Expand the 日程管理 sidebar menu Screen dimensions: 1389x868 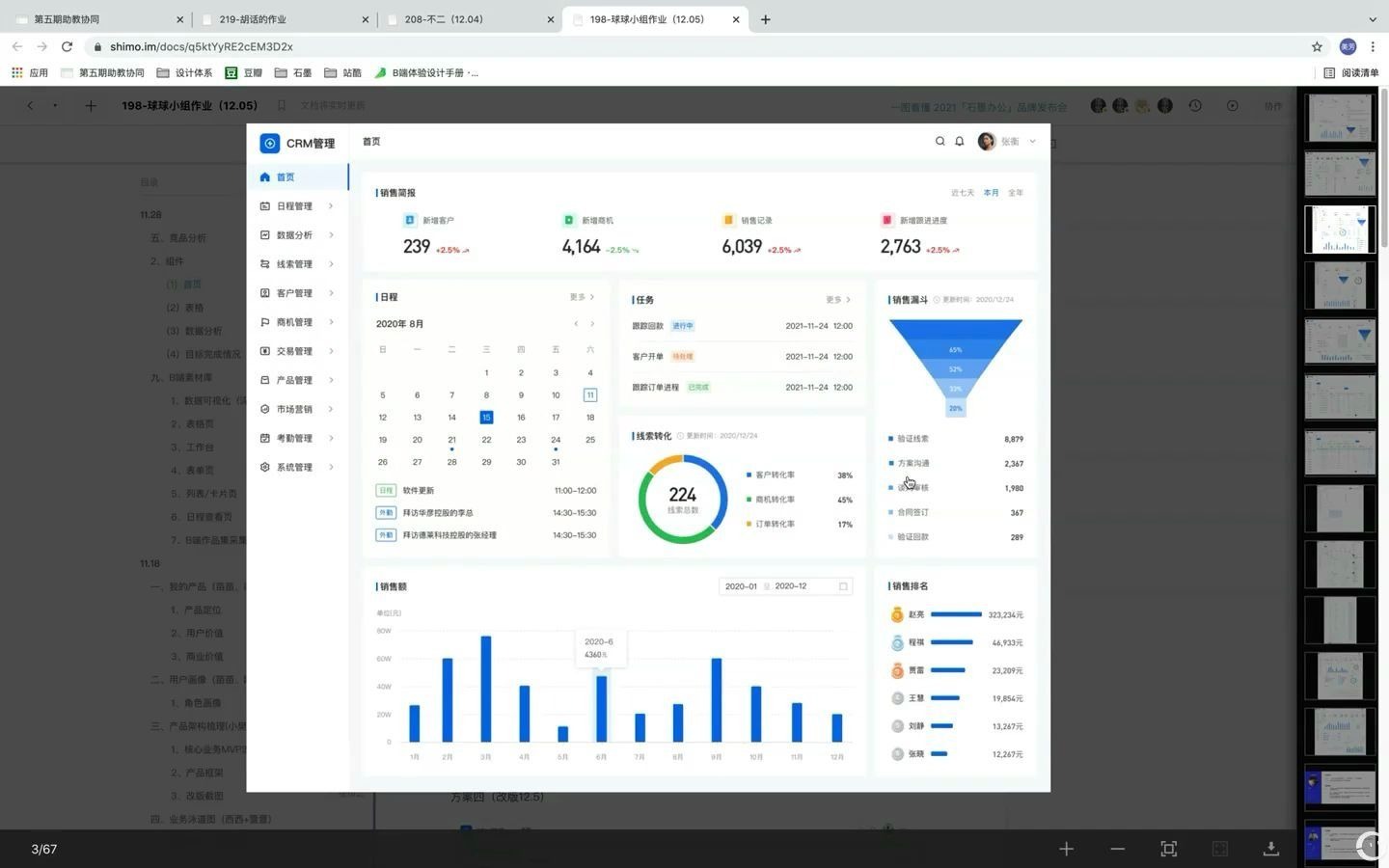297,206
